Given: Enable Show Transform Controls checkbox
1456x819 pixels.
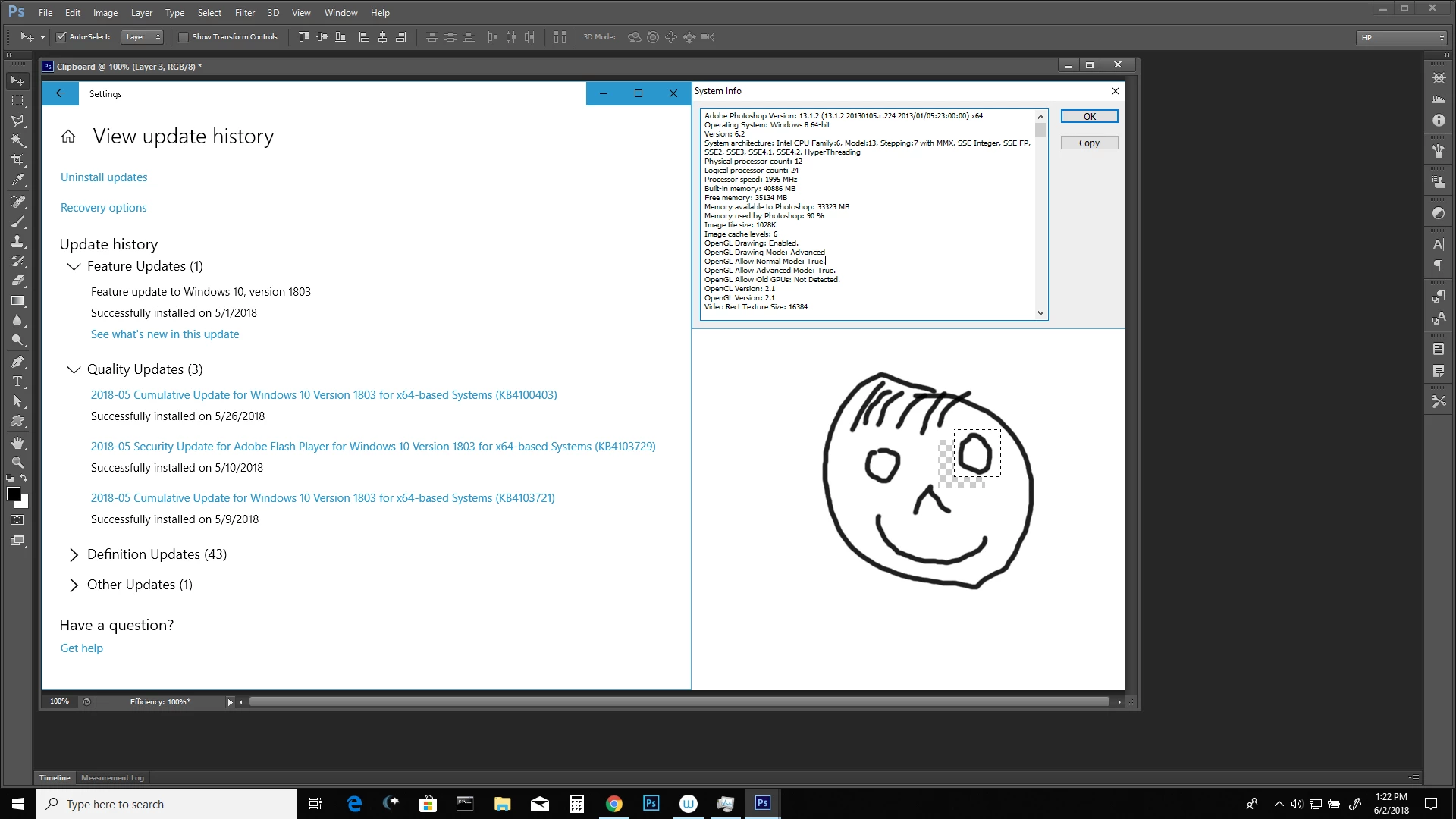Looking at the screenshot, I should point(183,36).
